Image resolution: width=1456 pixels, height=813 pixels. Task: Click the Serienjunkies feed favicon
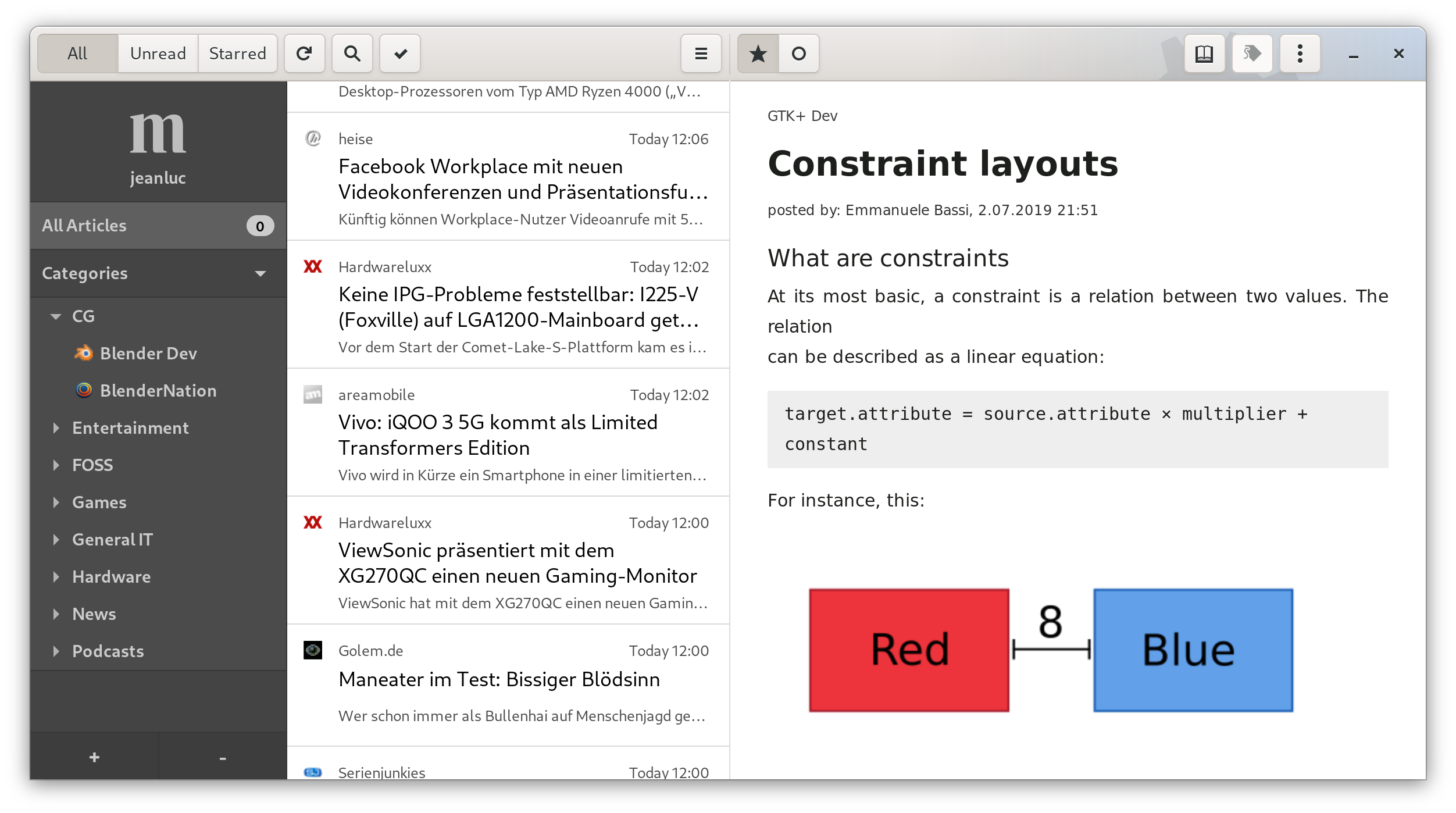click(x=313, y=772)
